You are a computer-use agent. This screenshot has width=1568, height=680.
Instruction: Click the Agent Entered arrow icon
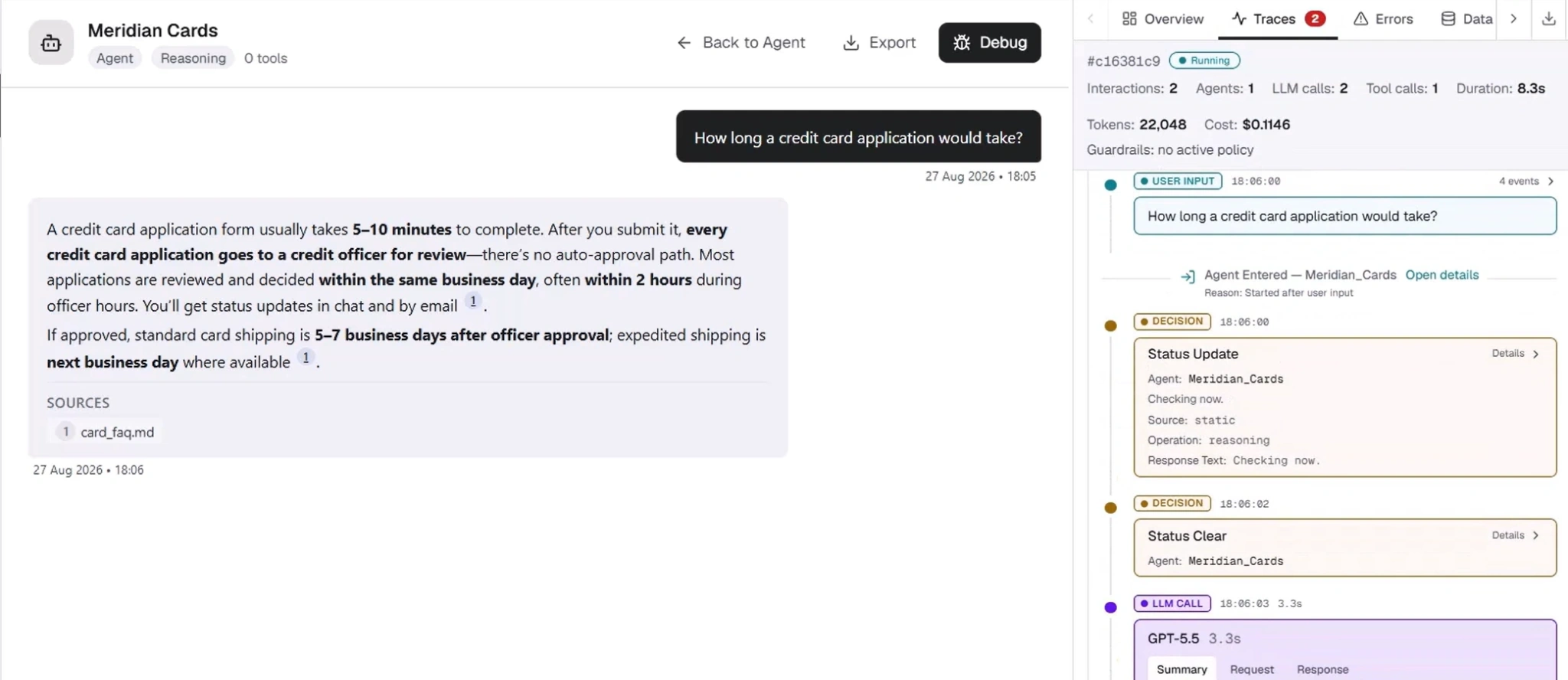pyautogui.click(x=1187, y=276)
